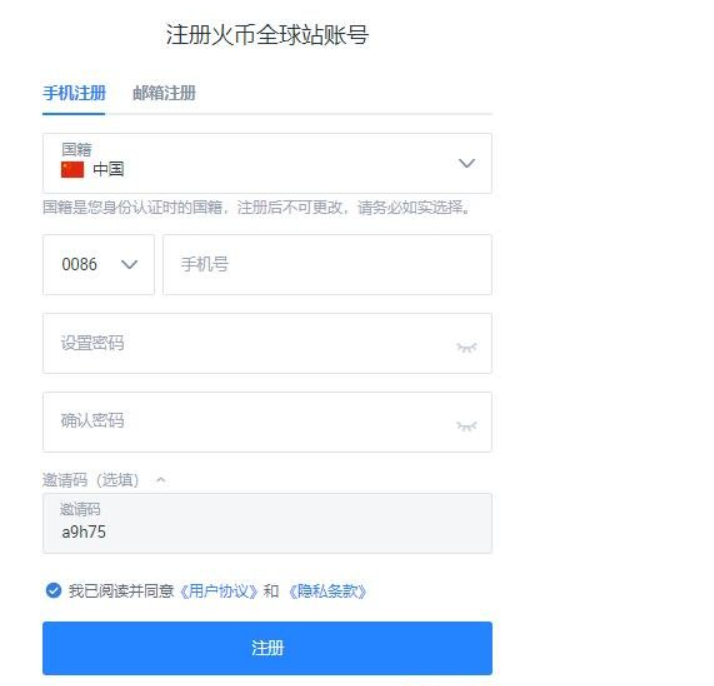Click the 注册火币全球站账号 heading
The image size is (714, 686).
pos(267,36)
